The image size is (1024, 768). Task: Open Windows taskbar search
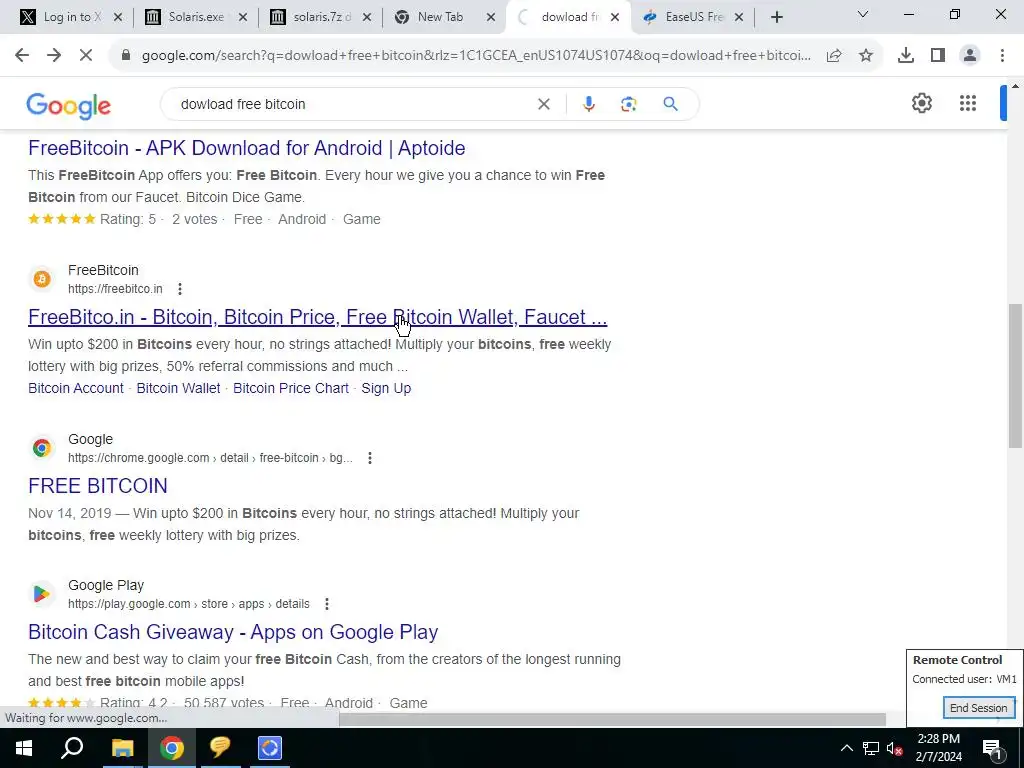tap(72, 748)
